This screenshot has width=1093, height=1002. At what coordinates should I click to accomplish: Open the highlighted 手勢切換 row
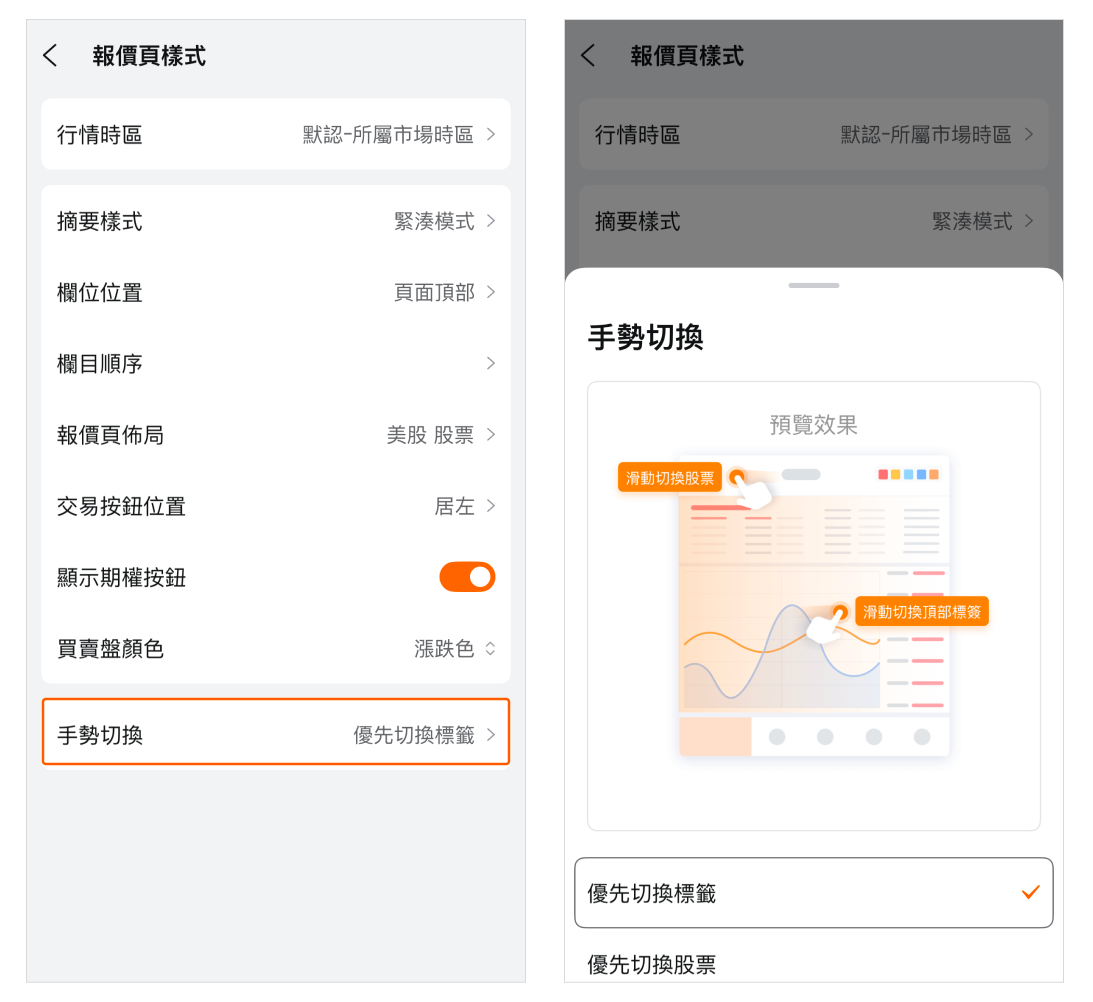pos(275,735)
